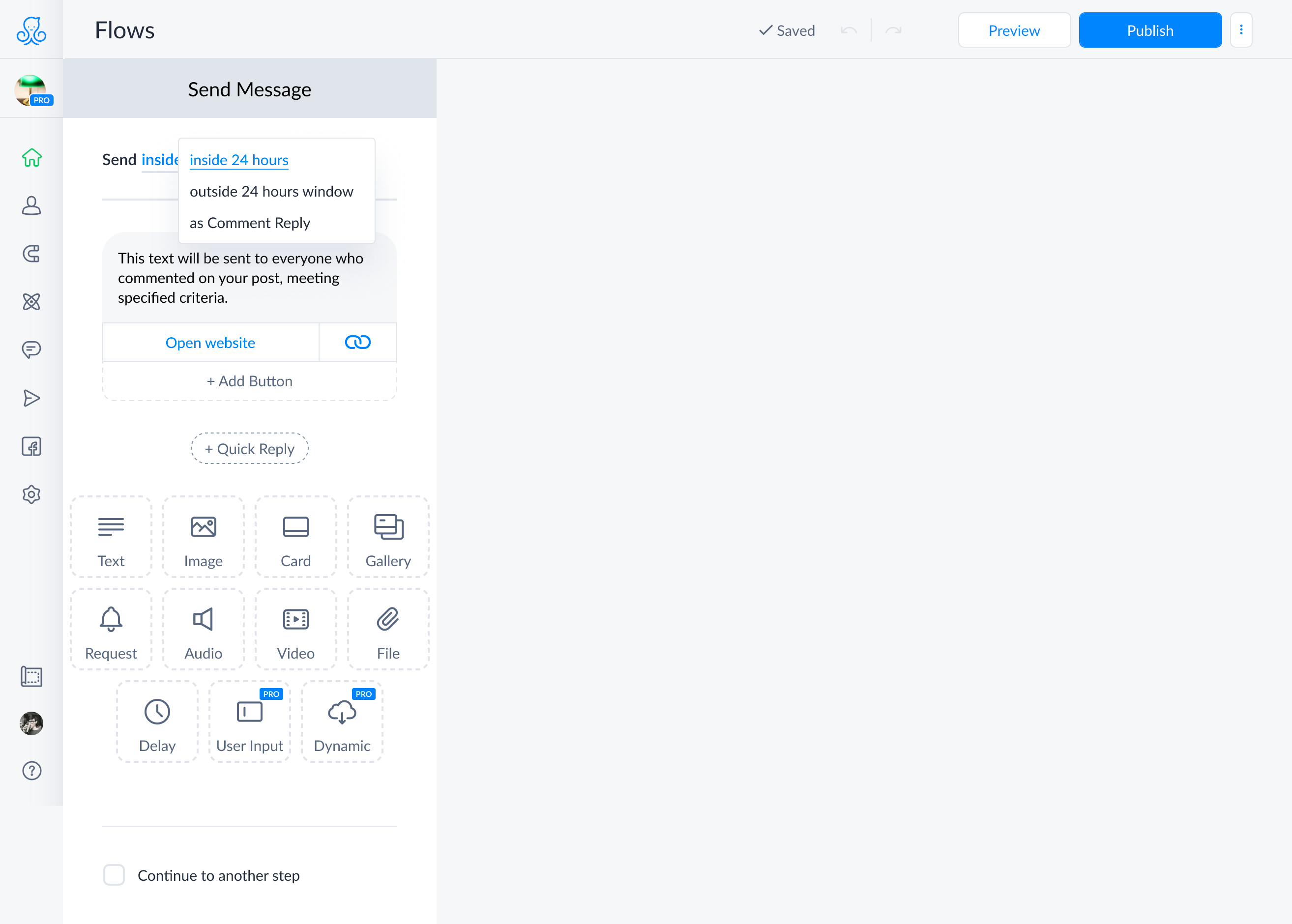Add an Audio block
1292x924 pixels.
[x=203, y=629]
